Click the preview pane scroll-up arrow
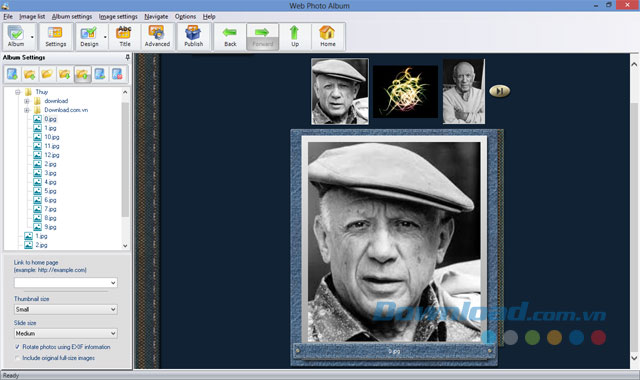The width and height of the screenshot is (640, 380). coord(634,64)
